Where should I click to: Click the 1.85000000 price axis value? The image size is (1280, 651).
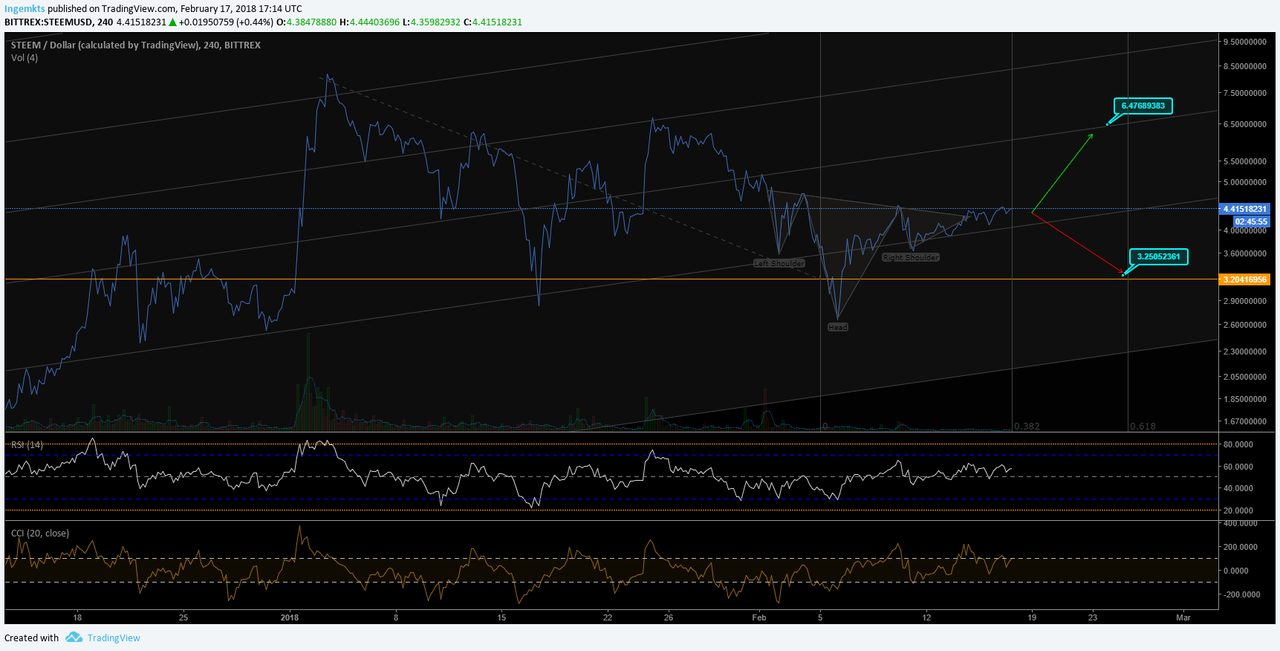click(1246, 399)
